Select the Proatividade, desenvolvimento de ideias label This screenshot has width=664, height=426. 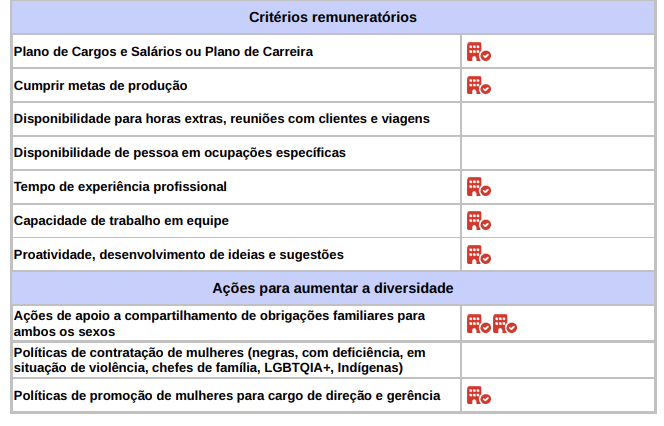178,255
